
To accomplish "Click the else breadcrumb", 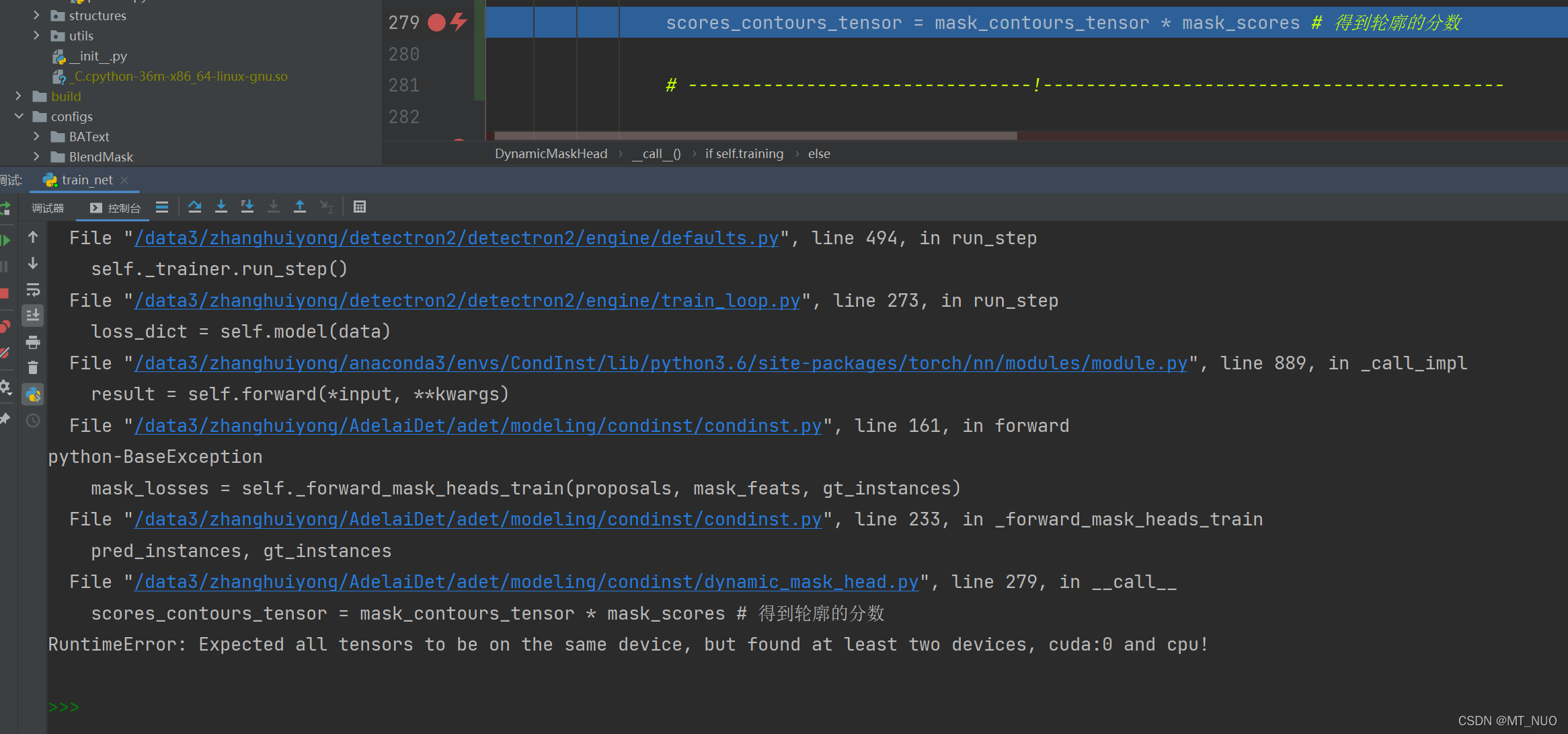I will click(819, 154).
